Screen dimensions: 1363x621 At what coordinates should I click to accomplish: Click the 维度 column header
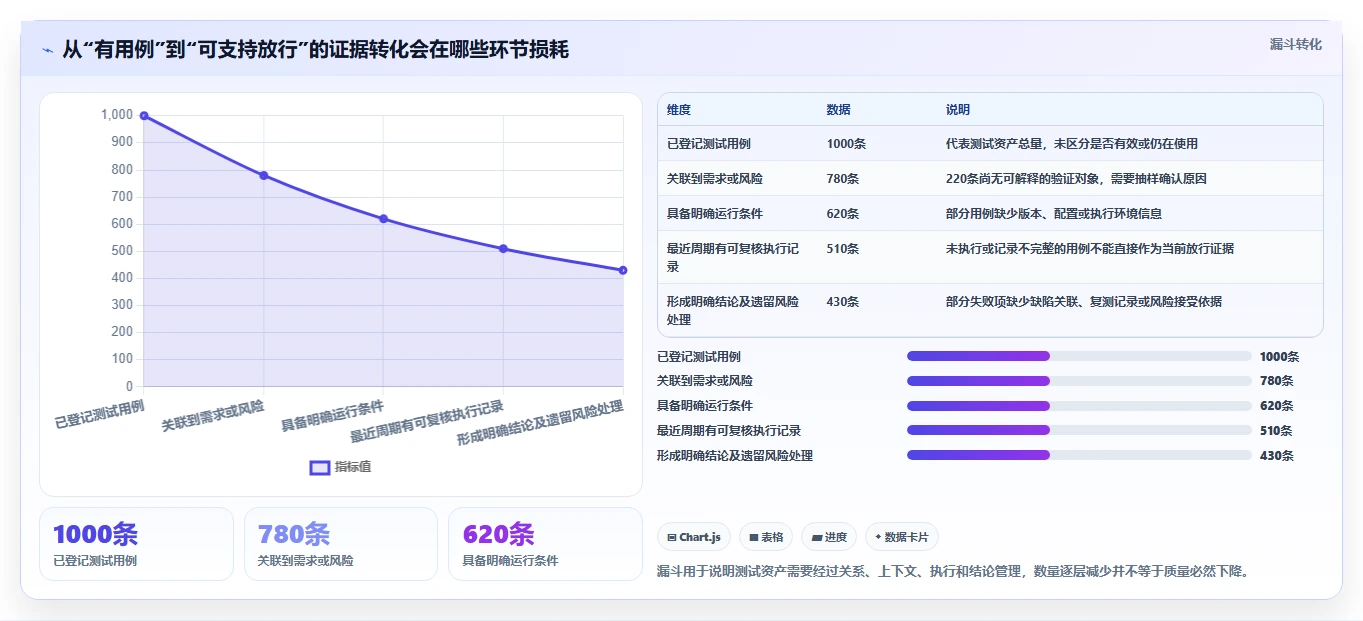(x=679, y=110)
